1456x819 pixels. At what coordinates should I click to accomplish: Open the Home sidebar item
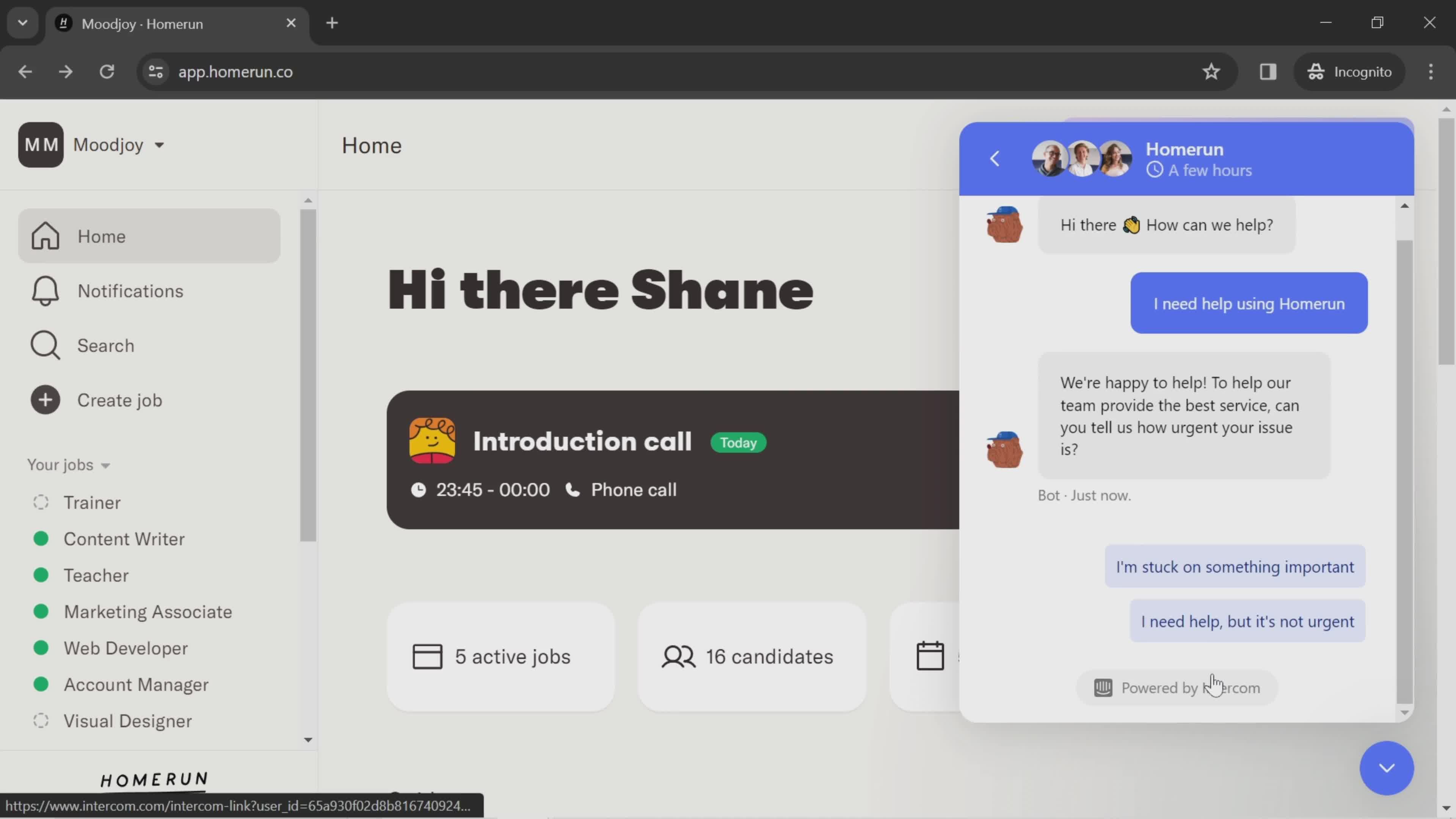[149, 236]
